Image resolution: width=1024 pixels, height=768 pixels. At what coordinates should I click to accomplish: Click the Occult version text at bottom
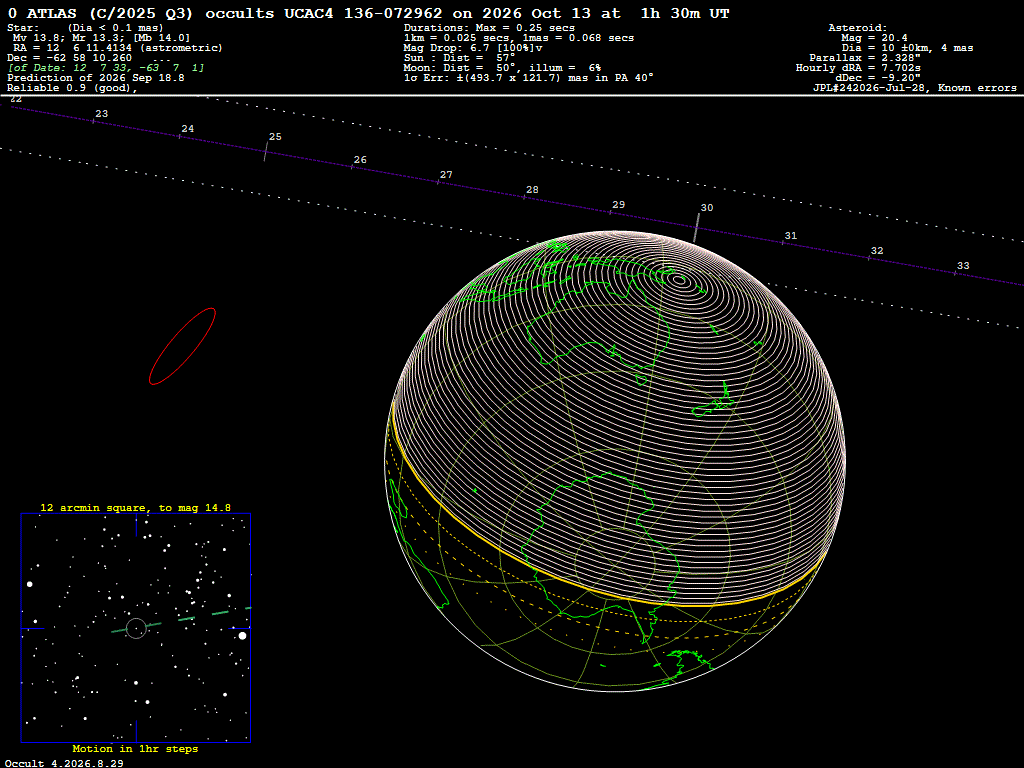(x=64, y=763)
